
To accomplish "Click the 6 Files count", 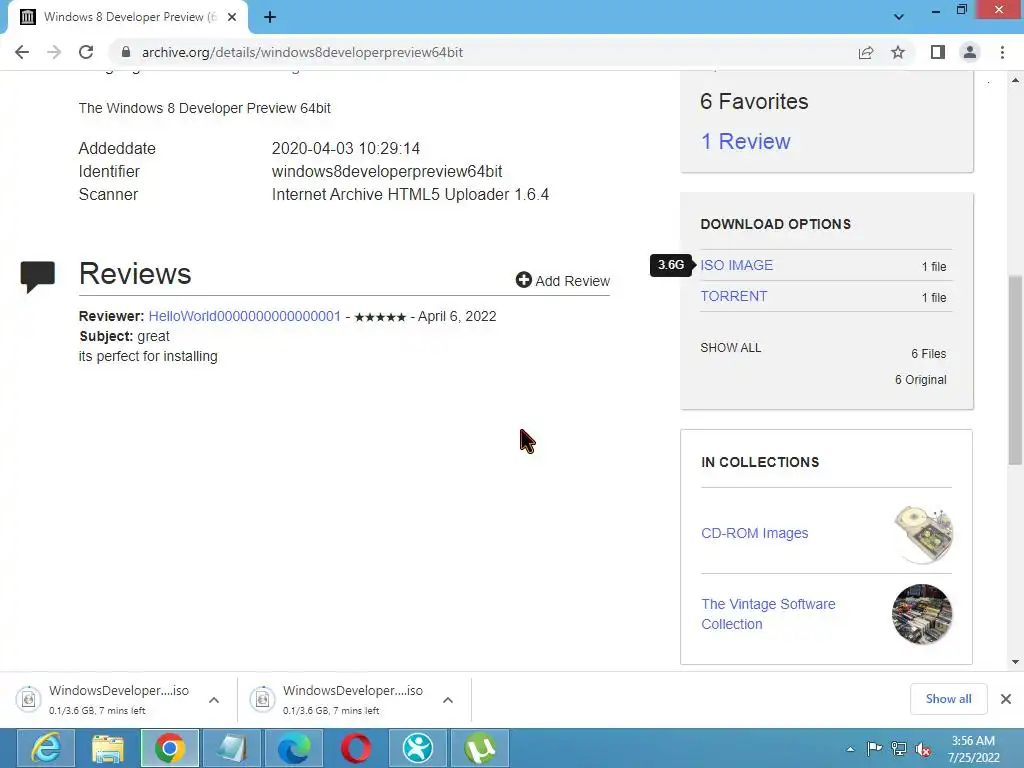I will (929, 353).
